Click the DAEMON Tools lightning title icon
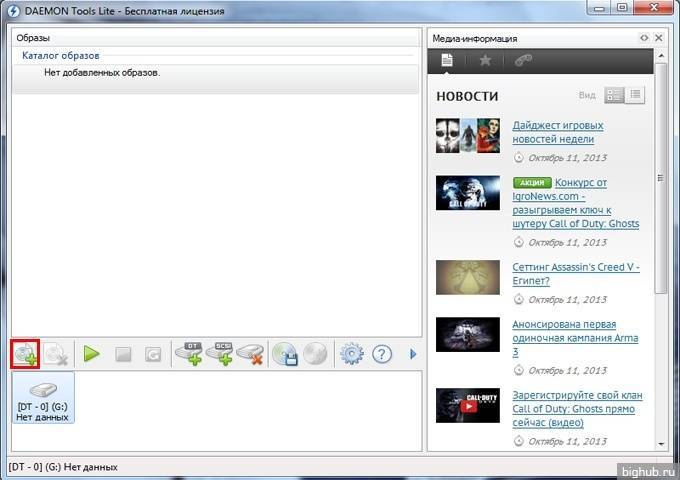The image size is (680, 480). tap(13, 10)
